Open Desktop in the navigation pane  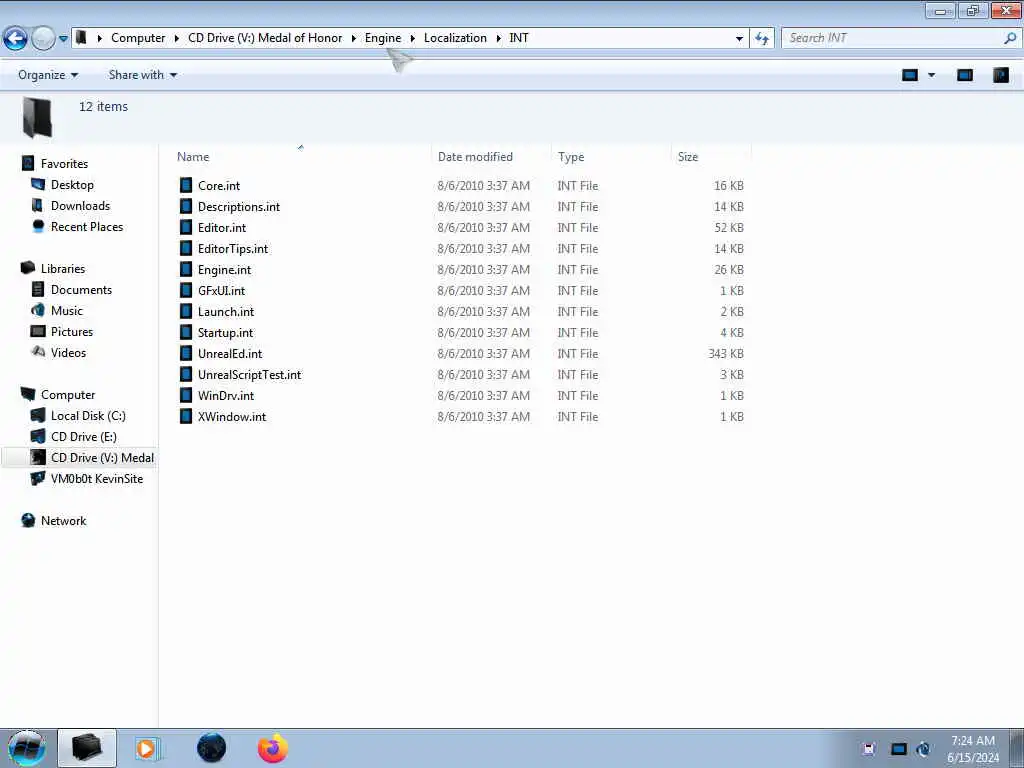(x=72, y=184)
